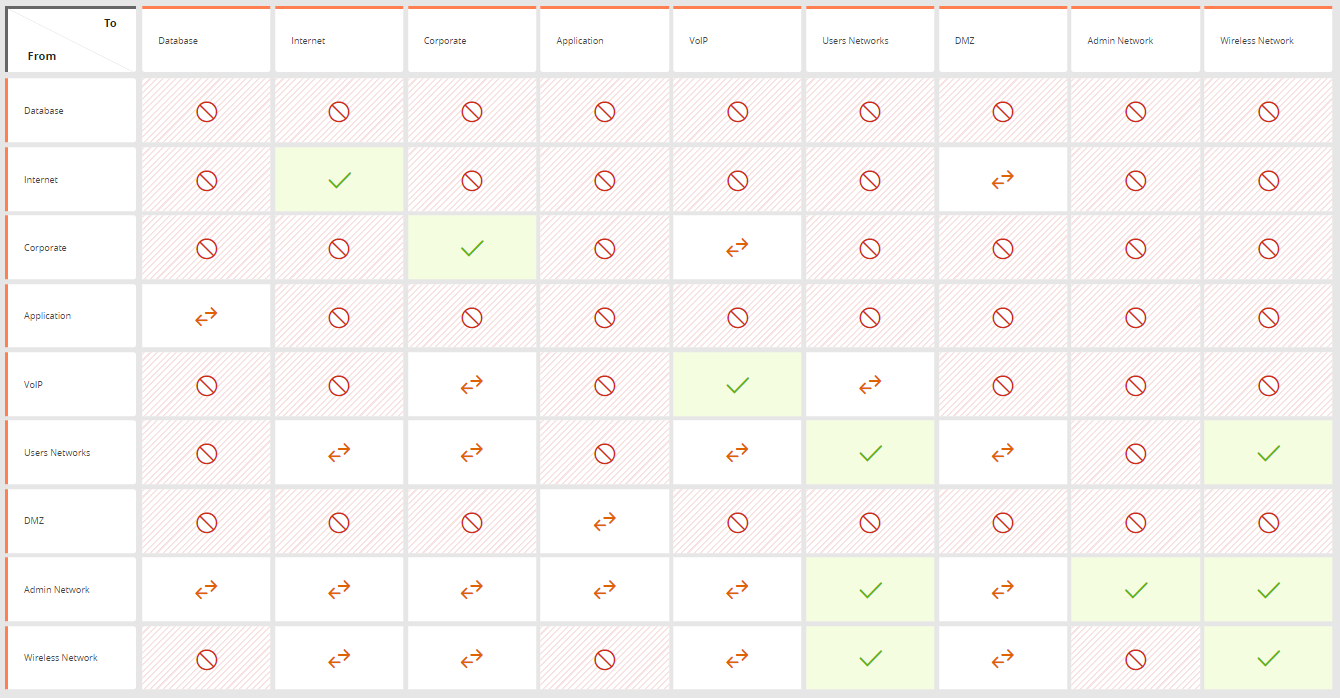Click the To/From corner cell
The image size is (1340, 698).
(x=70, y=40)
